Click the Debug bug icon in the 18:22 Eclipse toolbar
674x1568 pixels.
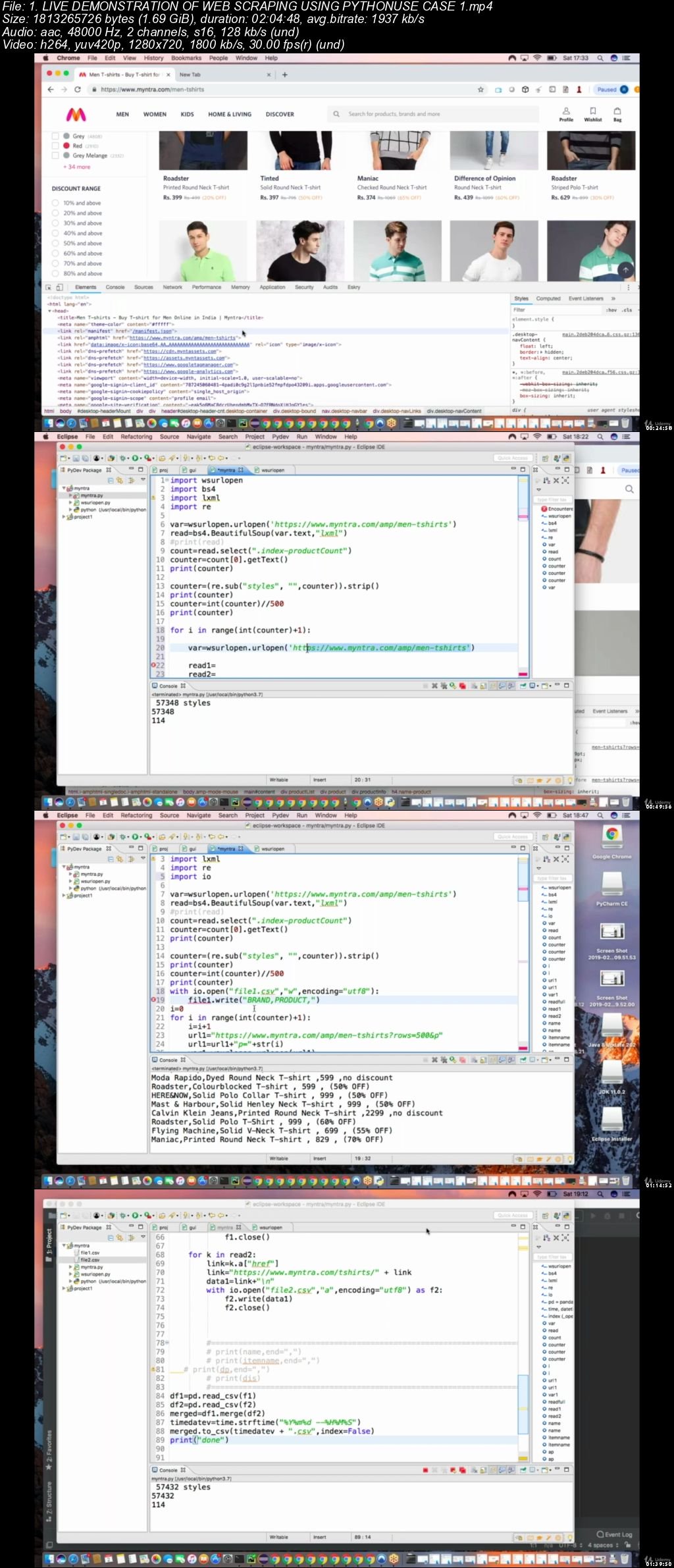(x=123, y=458)
